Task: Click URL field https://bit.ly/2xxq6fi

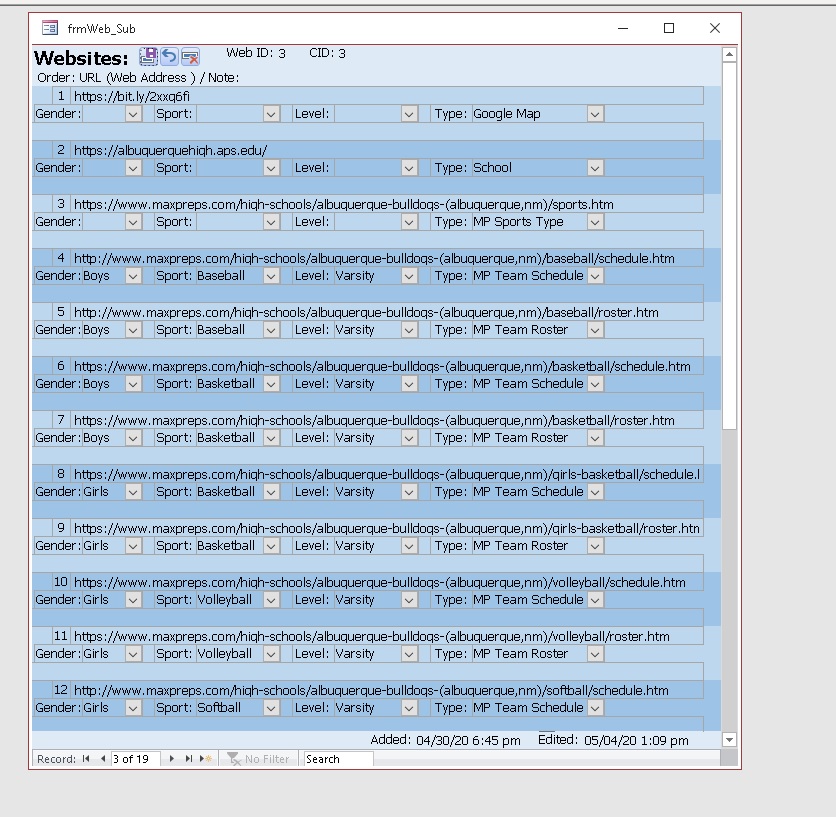Action: (x=388, y=96)
